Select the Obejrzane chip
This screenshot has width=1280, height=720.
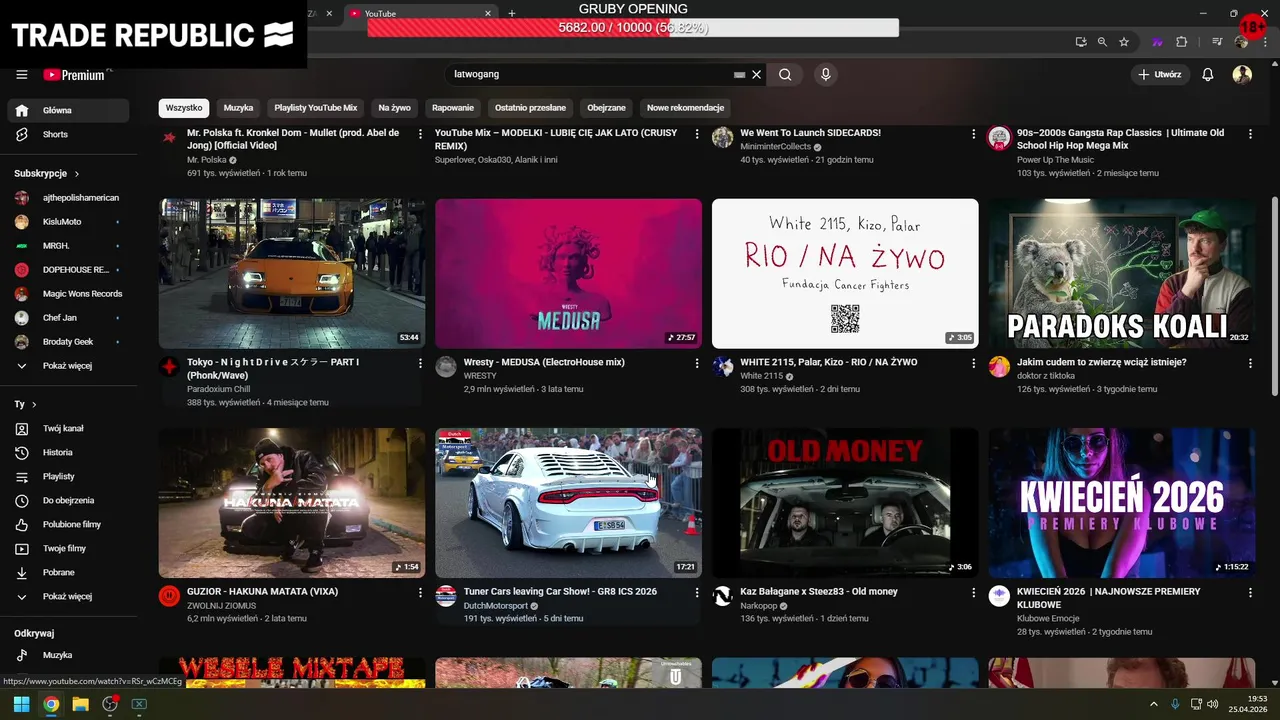[606, 108]
